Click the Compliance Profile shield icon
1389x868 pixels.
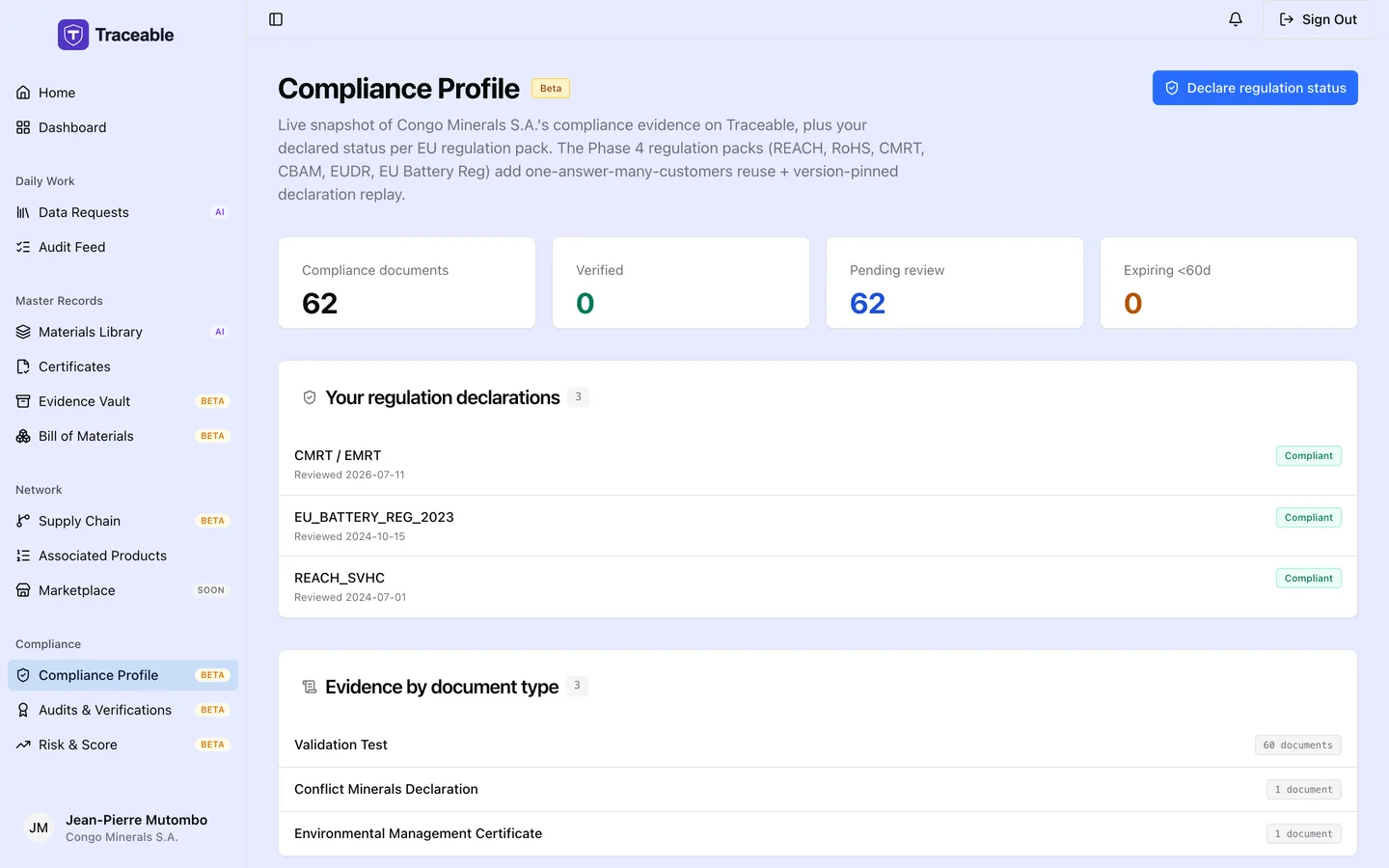click(x=23, y=675)
